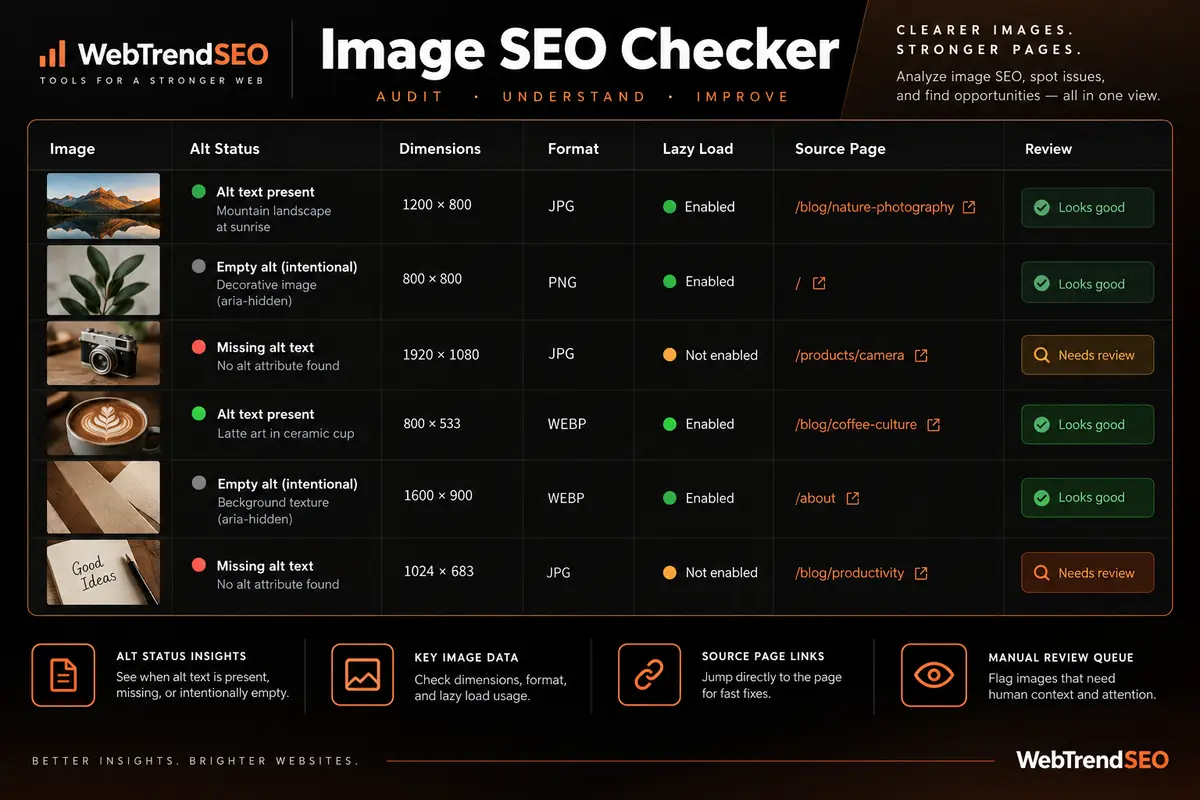Click green alt status dot for Latte art

(199, 414)
